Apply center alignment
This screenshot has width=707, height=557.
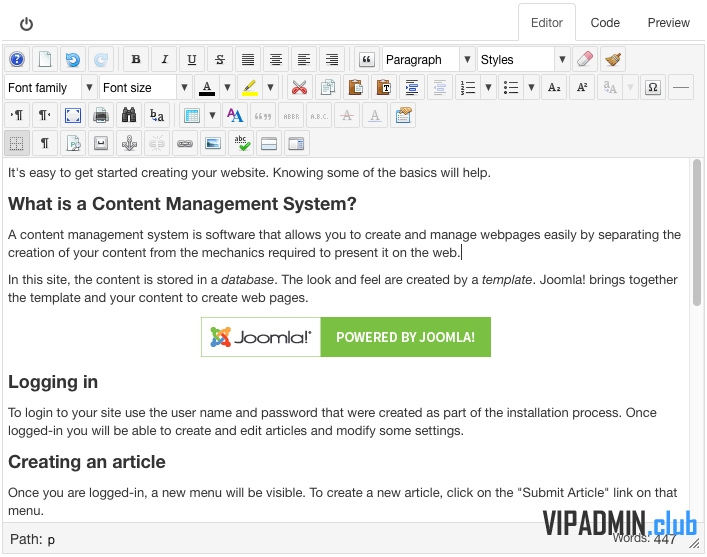click(x=276, y=59)
